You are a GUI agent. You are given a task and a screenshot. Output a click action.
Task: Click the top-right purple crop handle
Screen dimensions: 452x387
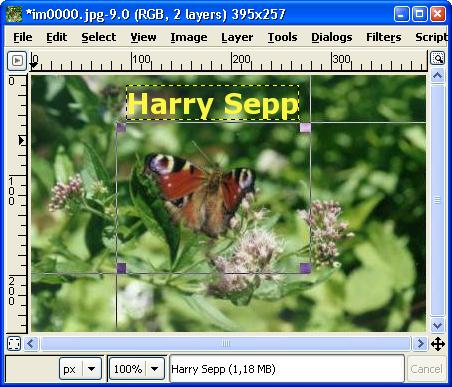point(305,127)
